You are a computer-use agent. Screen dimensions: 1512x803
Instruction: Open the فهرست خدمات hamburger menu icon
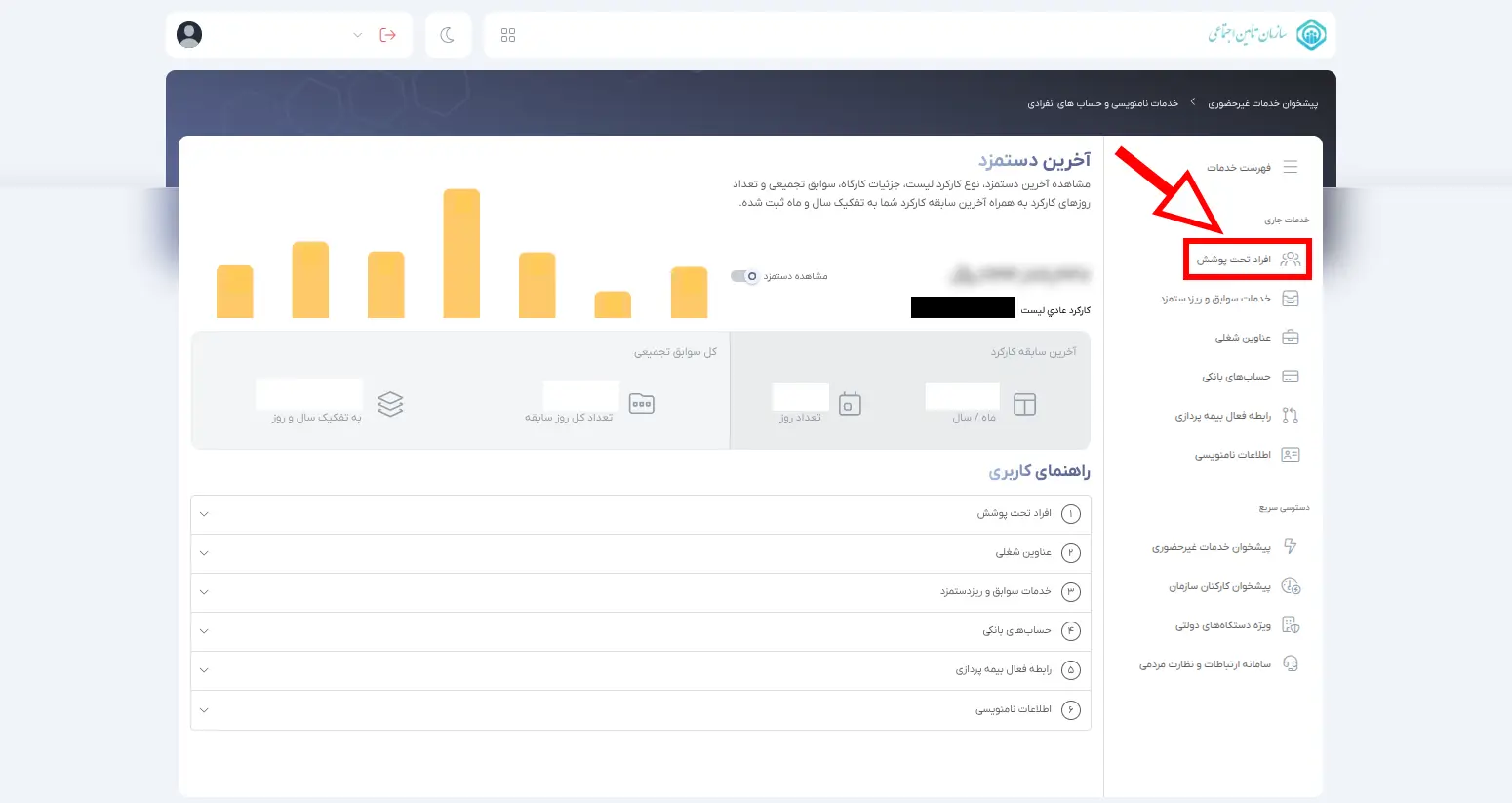point(1291,167)
